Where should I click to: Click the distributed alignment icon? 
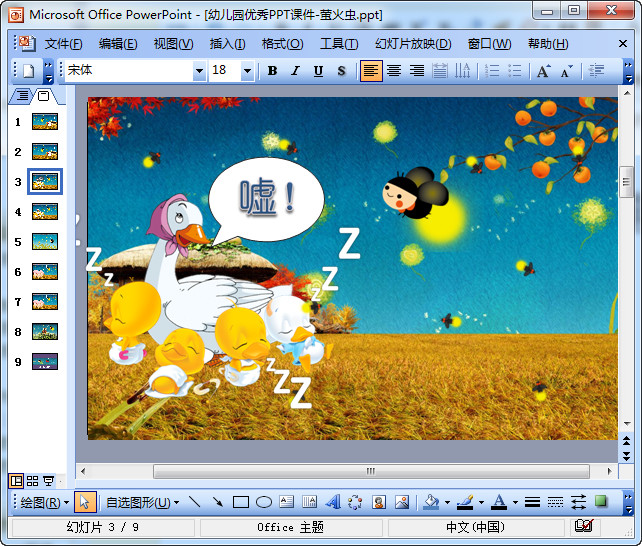[440, 71]
